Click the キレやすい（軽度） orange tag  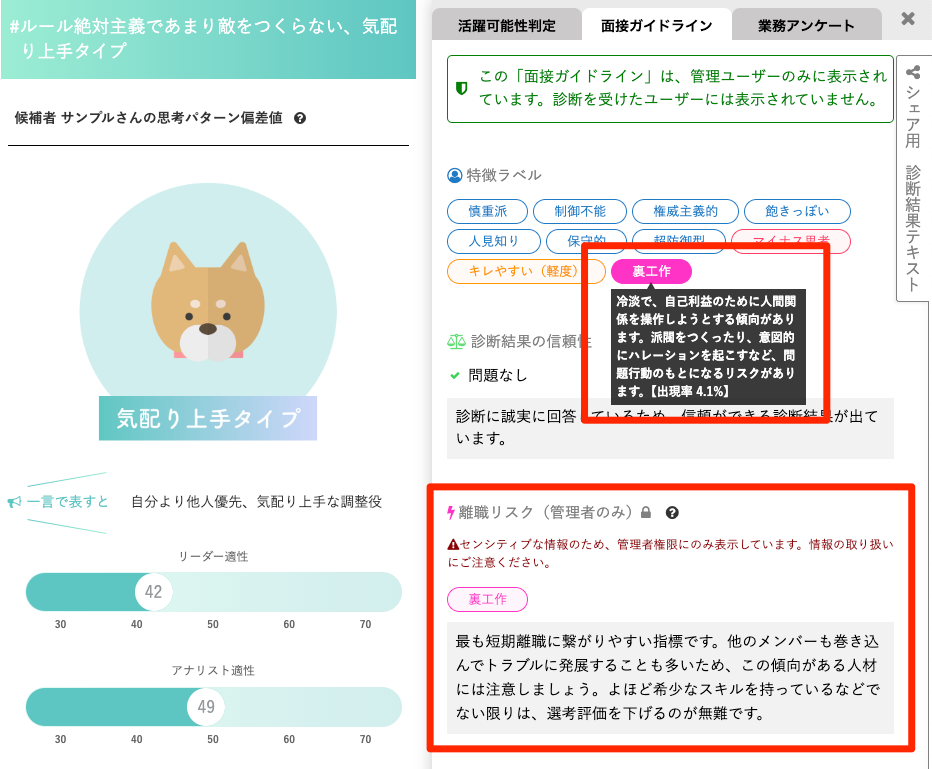[526, 272]
